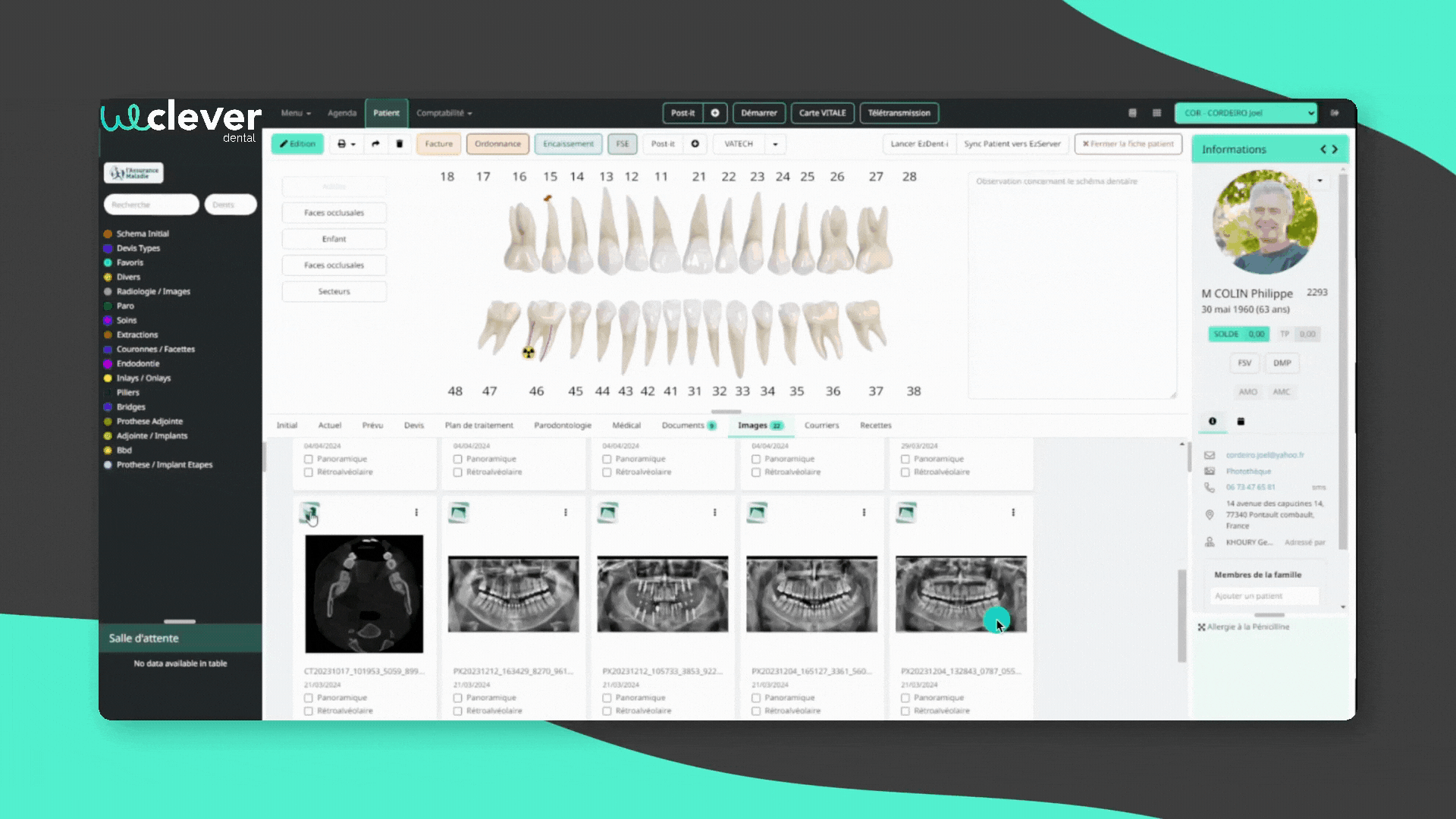The width and height of the screenshot is (1456, 819).
Task: Open the Agenda menu item
Action: coord(342,113)
